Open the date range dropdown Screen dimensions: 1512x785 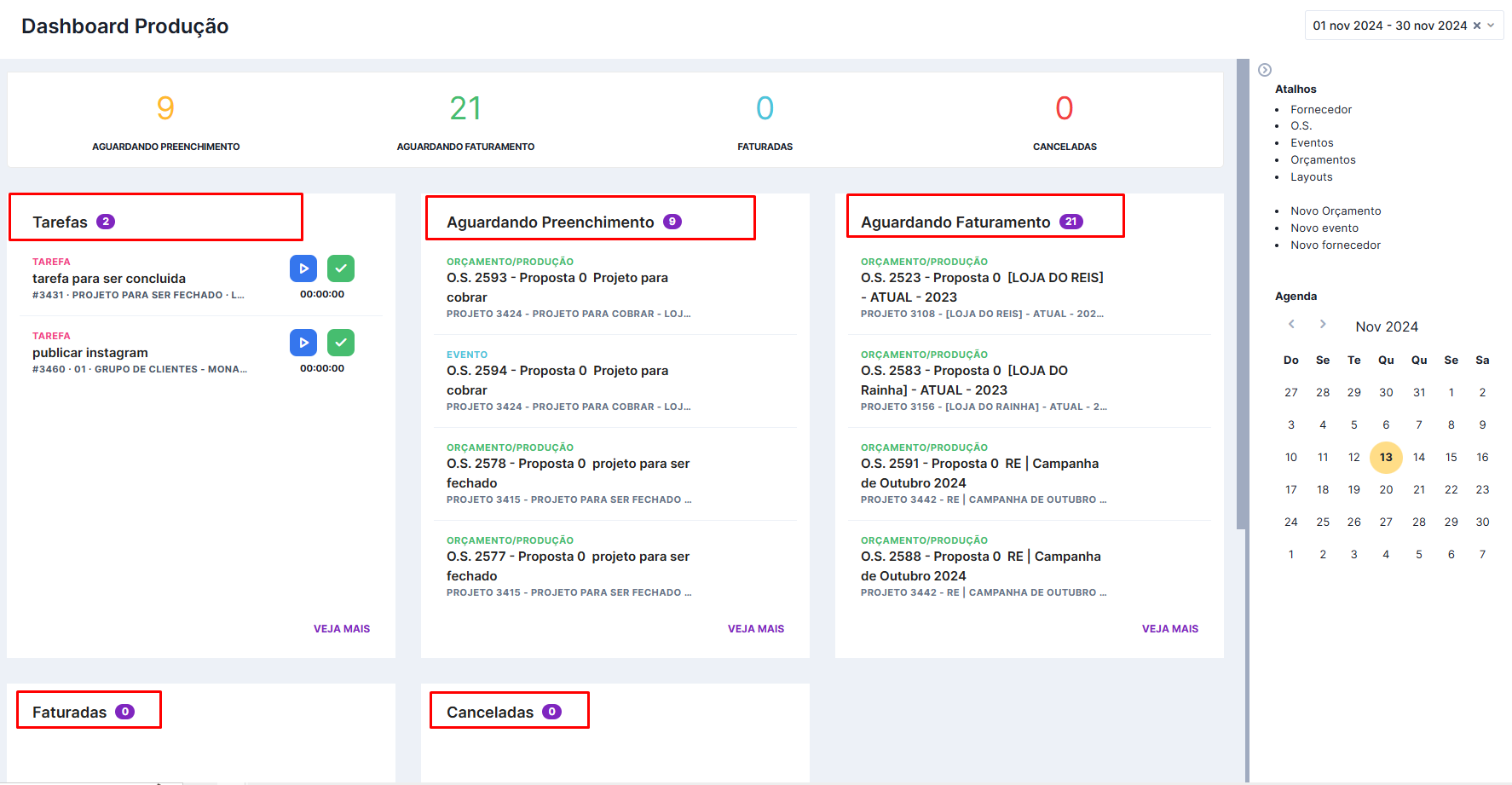pos(1491,26)
